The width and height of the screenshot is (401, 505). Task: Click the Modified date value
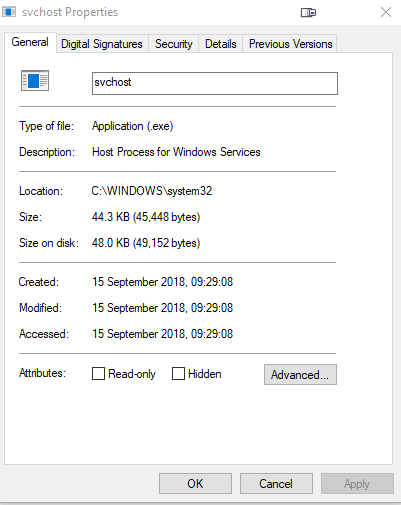pyautogui.click(x=162, y=308)
